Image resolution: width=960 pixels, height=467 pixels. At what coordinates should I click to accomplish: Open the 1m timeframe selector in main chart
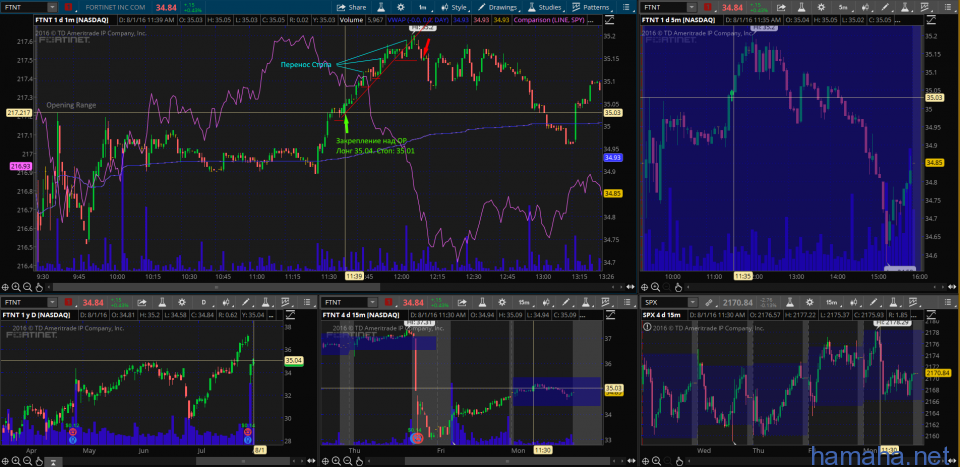(x=422, y=7)
